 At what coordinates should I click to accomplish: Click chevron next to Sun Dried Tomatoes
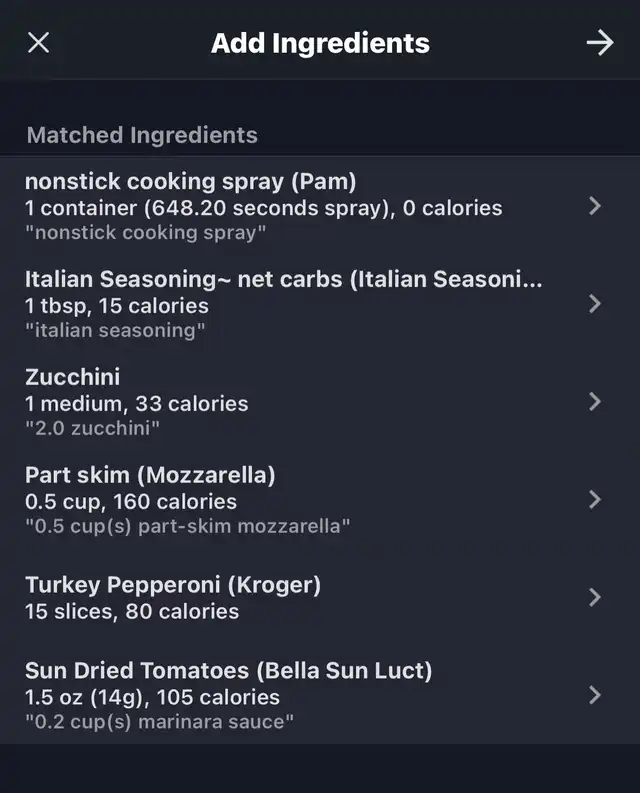pos(595,695)
